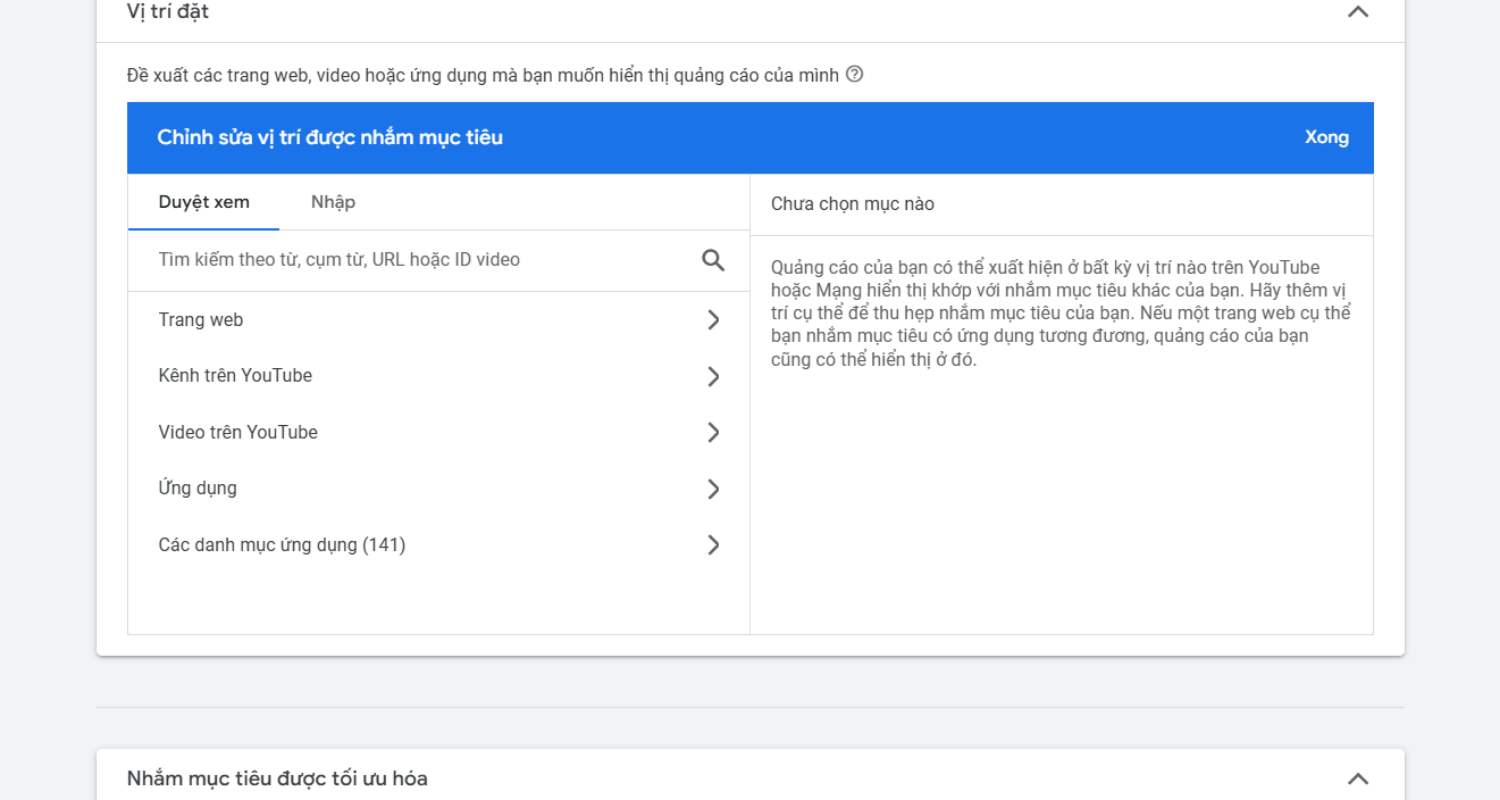Click the help icon beside placement description
Image resolution: width=1500 pixels, height=800 pixels.
coord(854,74)
